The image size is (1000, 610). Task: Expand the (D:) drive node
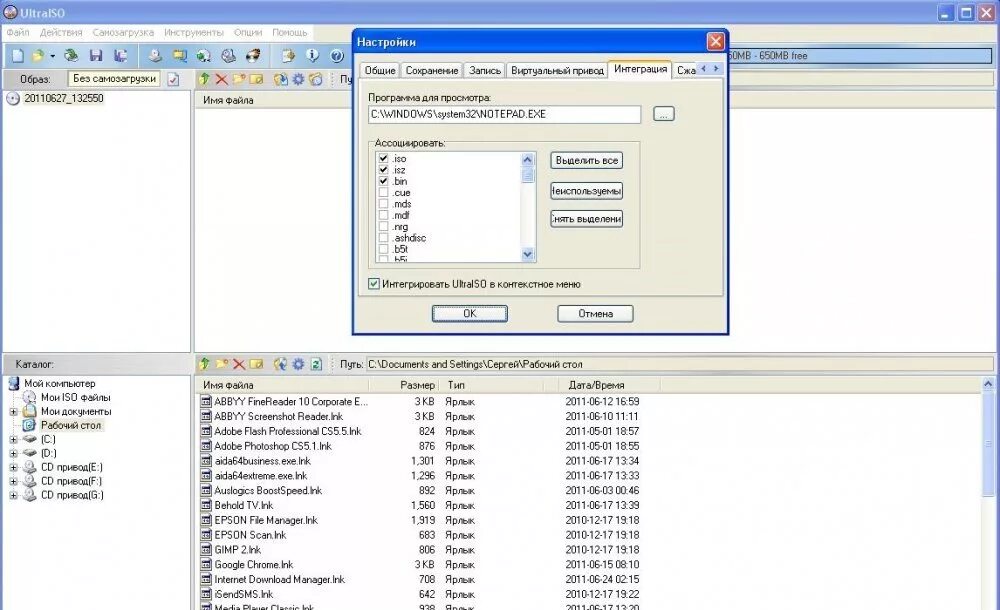click(x=13, y=454)
